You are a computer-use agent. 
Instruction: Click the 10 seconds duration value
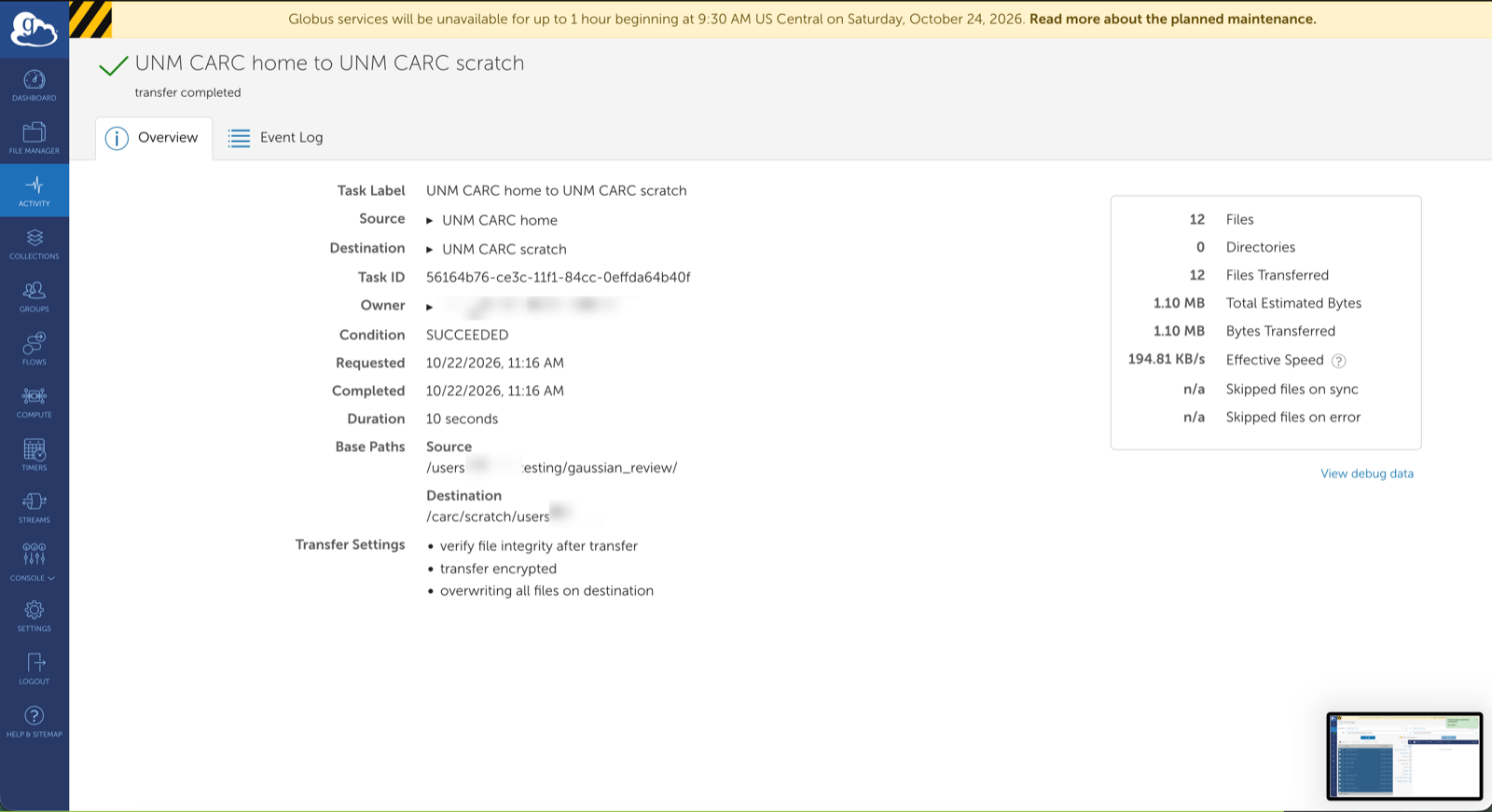click(x=463, y=419)
